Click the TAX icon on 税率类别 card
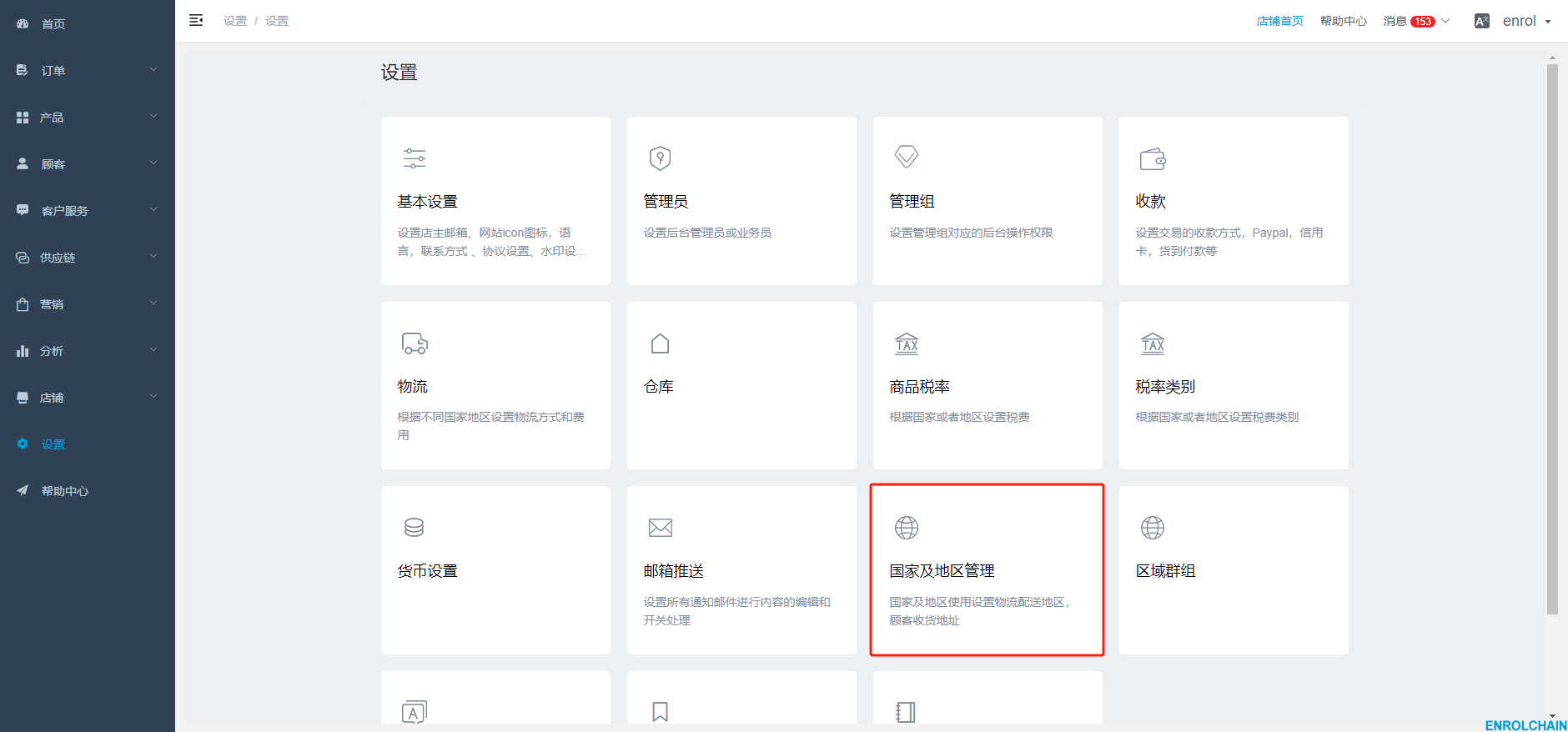This screenshot has height=732, width=1568. (1153, 343)
